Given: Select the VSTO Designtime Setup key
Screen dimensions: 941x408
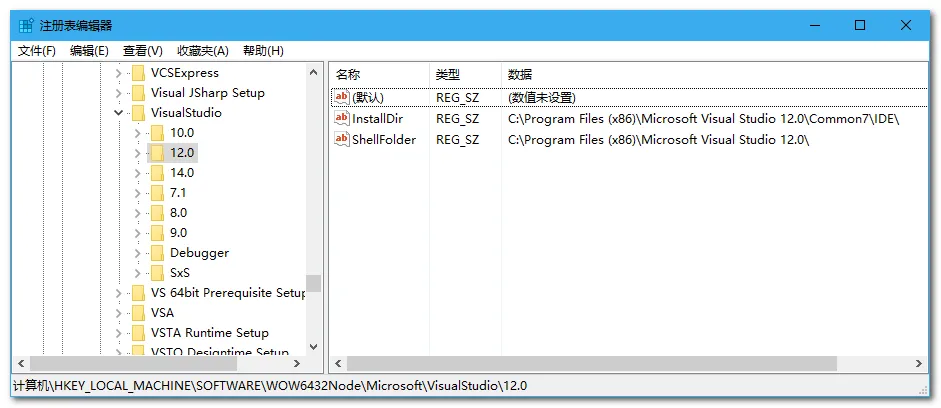Looking at the screenshot, I should 220,352.
